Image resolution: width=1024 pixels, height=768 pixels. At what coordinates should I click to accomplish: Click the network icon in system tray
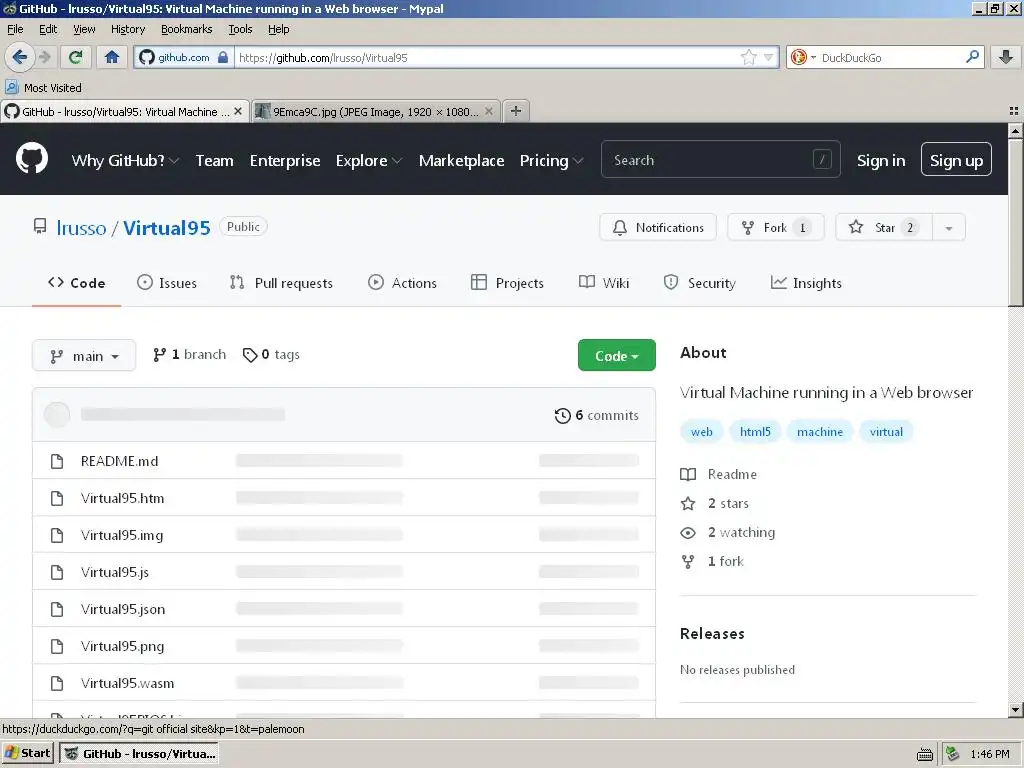(952, 754)
